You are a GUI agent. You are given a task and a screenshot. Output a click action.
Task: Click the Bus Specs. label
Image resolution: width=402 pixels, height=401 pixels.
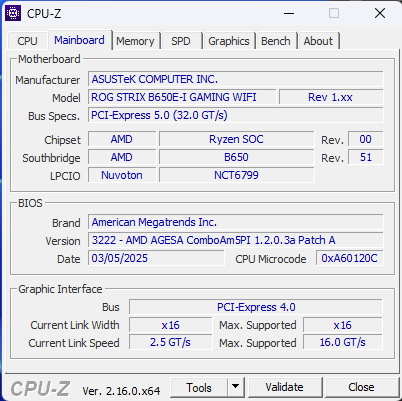click(54, 116)
